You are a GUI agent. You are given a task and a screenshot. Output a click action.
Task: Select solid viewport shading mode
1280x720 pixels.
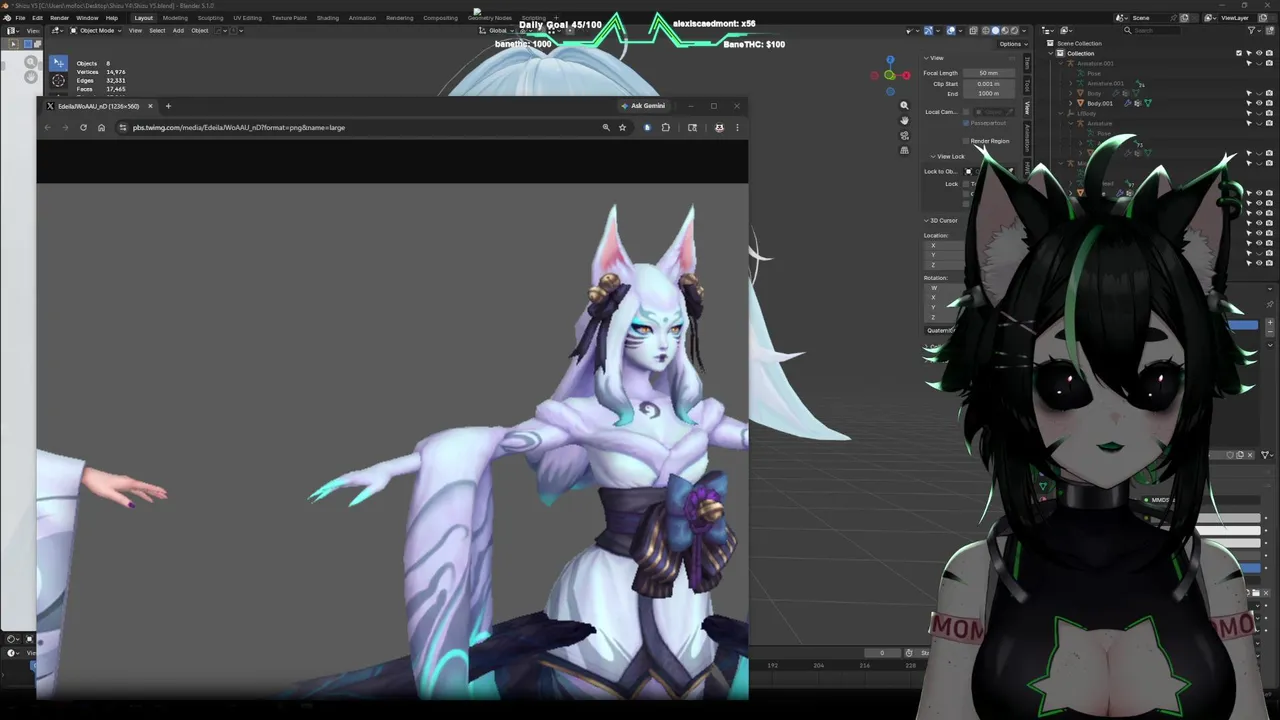click(995, 31)
